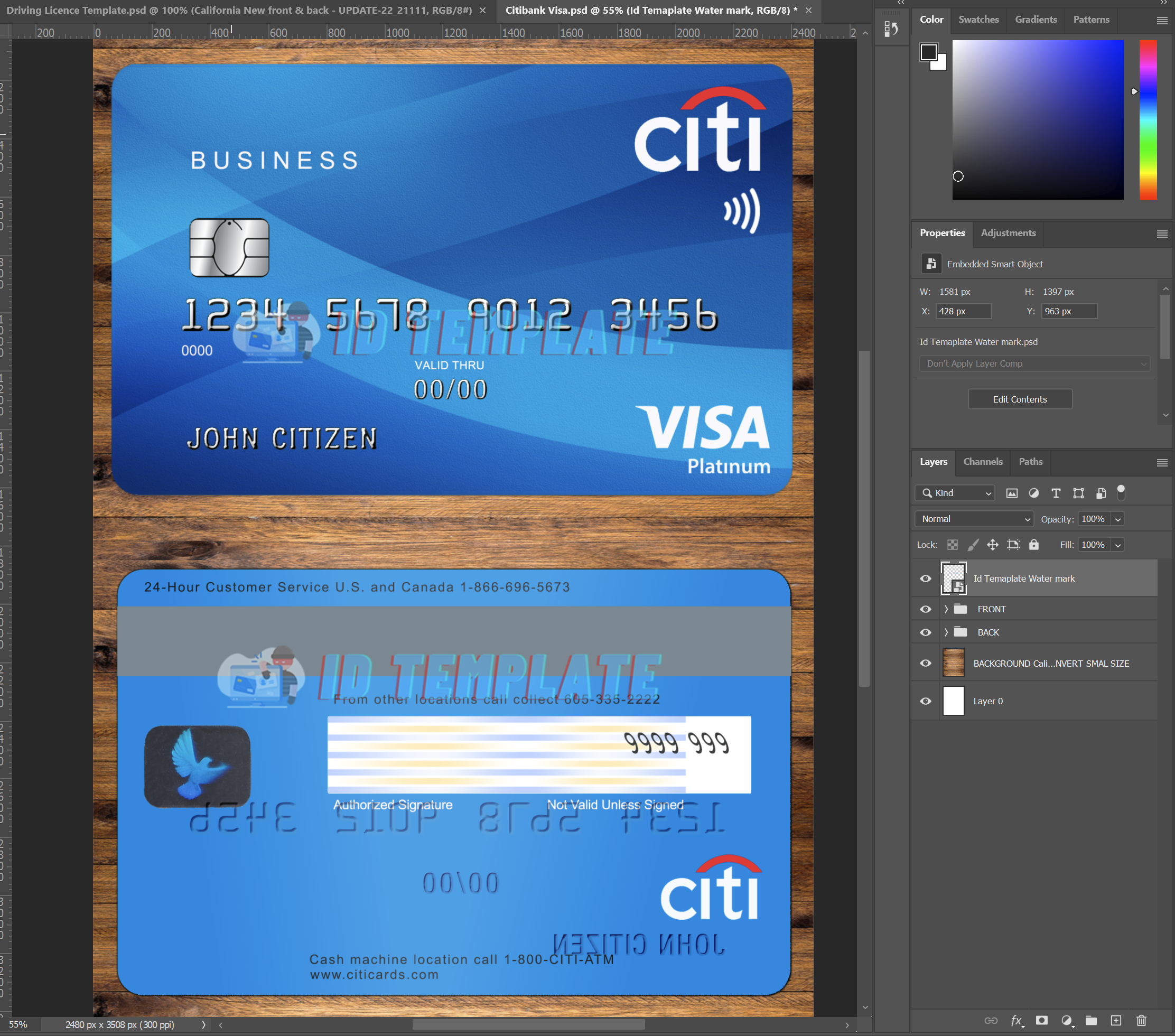Select the Id Temaplate Water mark thumbnail

pyautogui.click(x=954, y=578)
